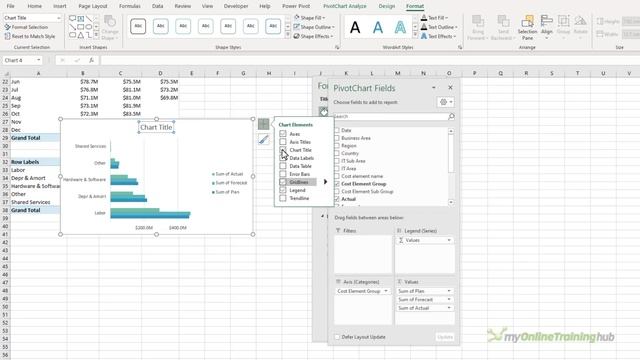Select Grand Total cell in row 38
640x360 pixels.
(x=34, y=210)
